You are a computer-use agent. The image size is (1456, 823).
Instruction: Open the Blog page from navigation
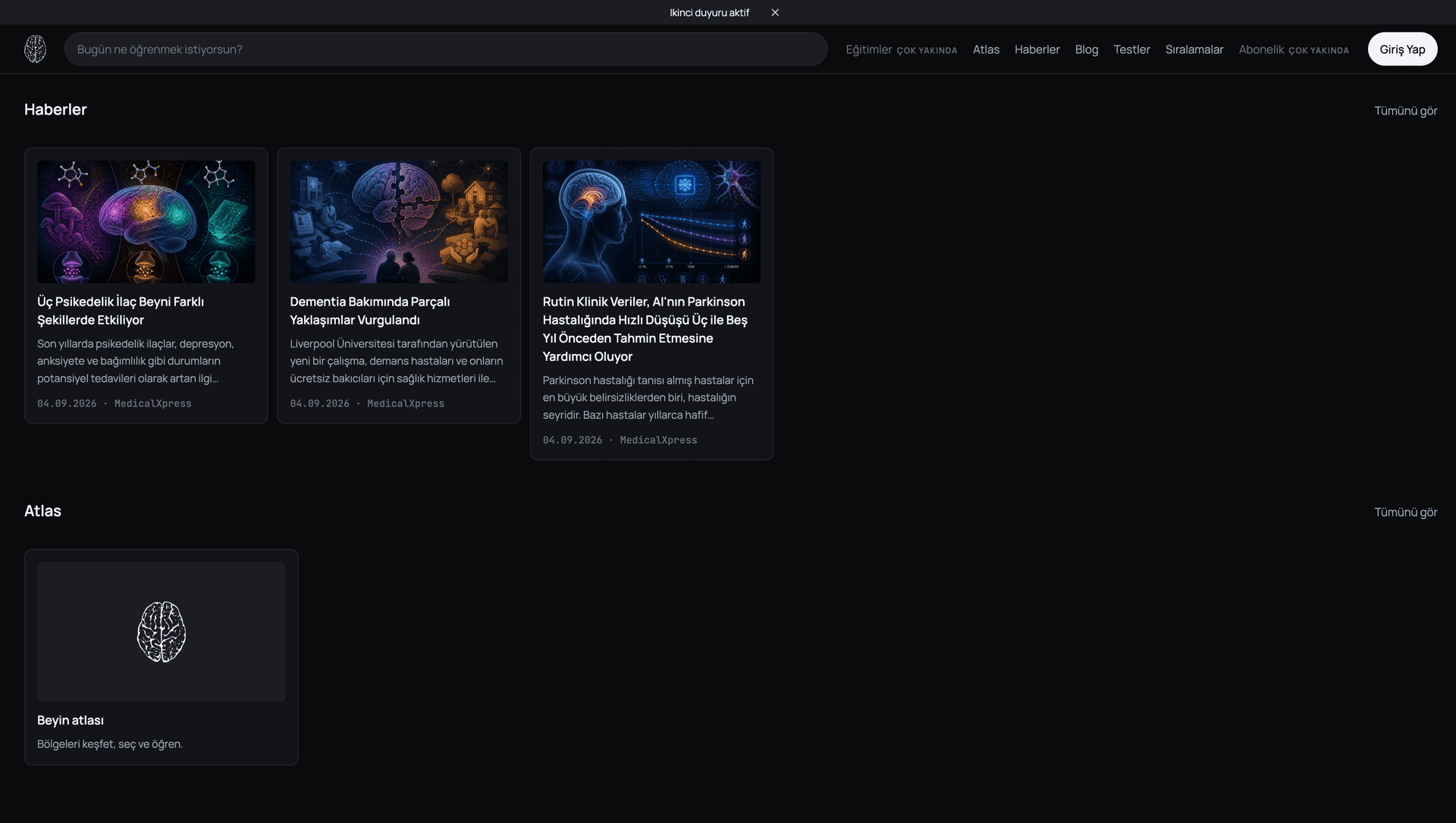tap(1086, 49)
